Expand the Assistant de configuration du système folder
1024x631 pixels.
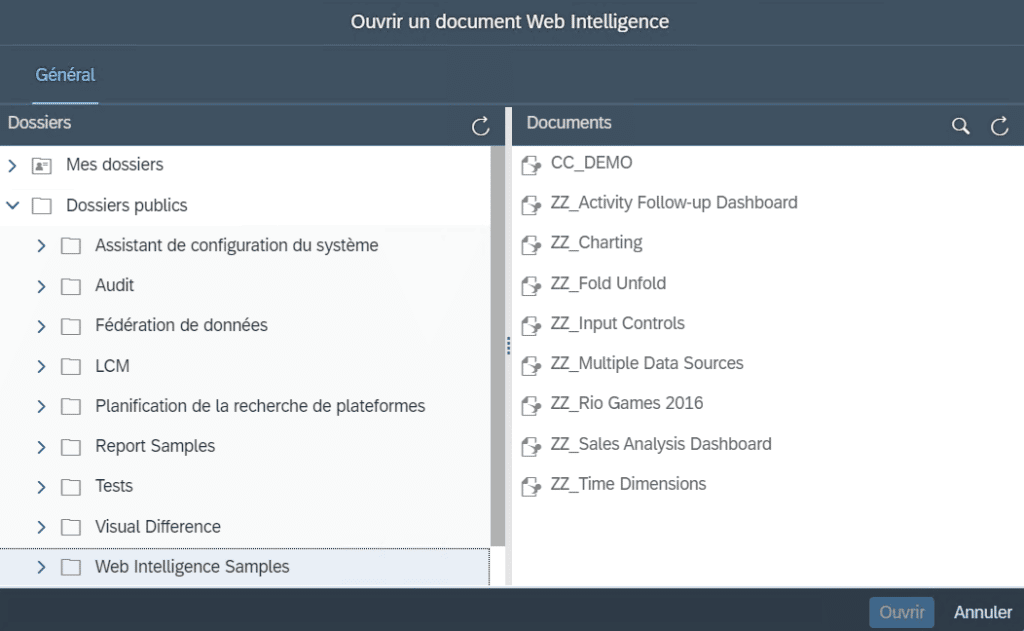coord(41,246)
